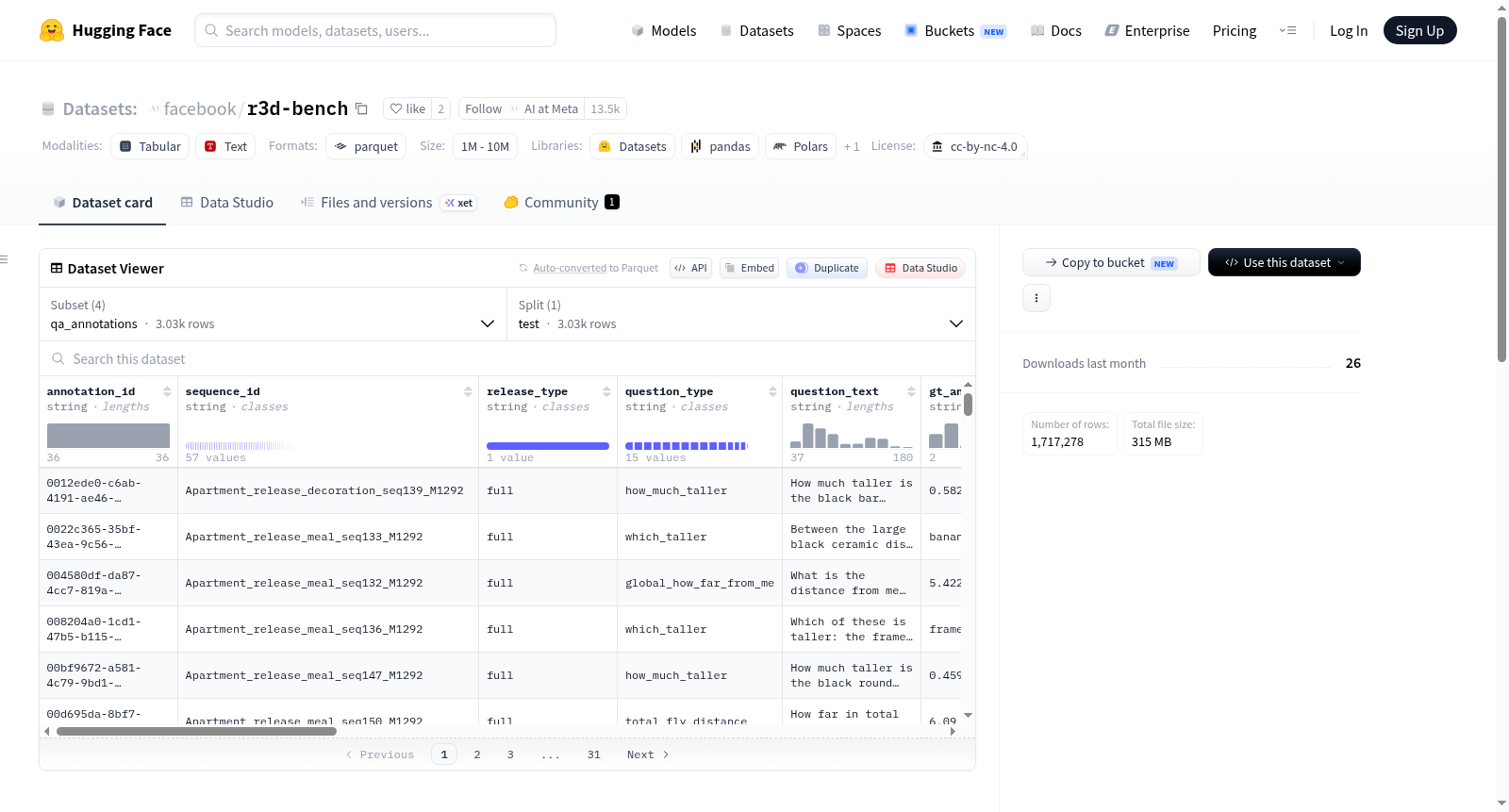The height and width of the screenshot is (812, 1509).
Task: Sort the question_type column
Action: coord(772,391)
